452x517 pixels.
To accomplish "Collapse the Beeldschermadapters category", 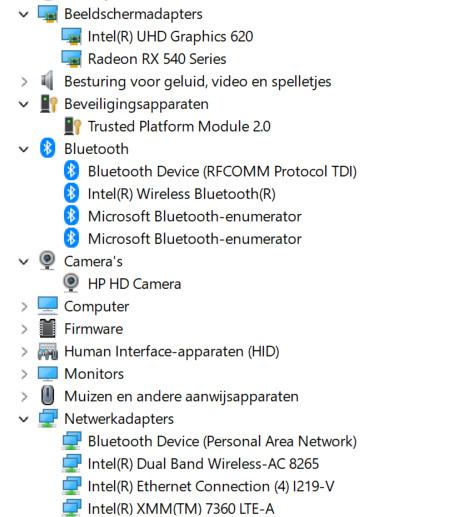I will point(24,14).
